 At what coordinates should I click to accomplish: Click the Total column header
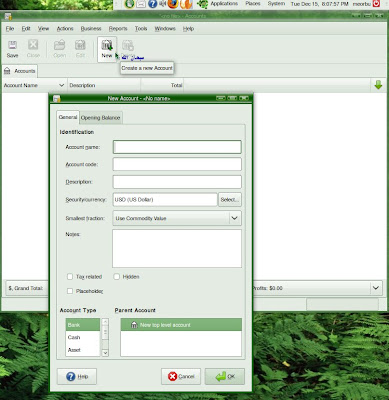pyautogui.click(x=162, y=85)
